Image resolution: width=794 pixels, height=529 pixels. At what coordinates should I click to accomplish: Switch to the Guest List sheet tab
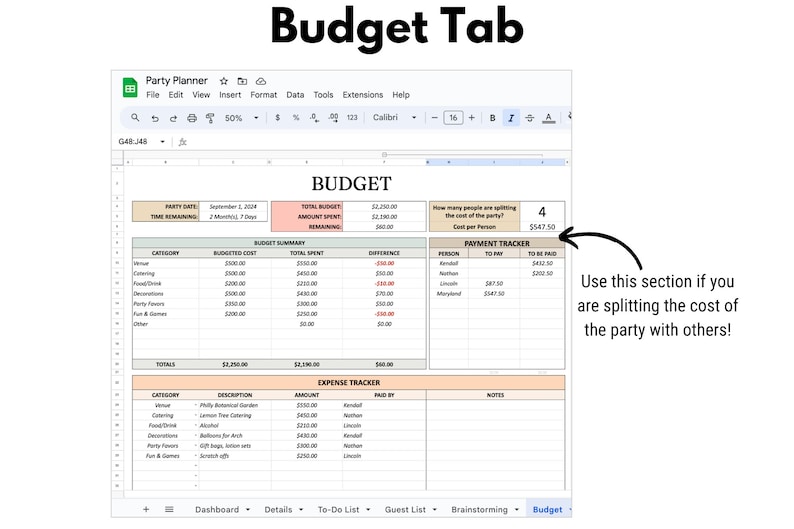405,510
